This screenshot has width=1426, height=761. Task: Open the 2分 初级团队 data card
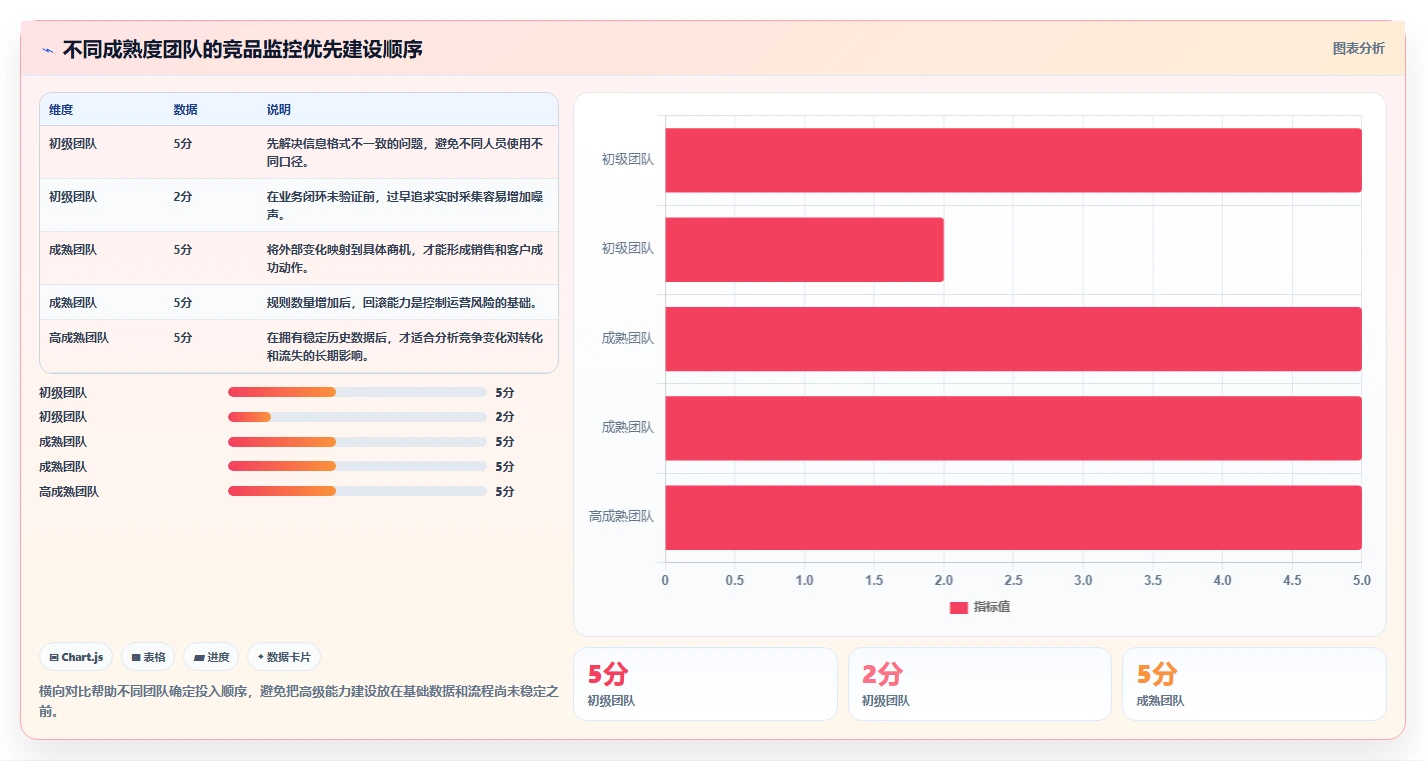coord(980,684)
